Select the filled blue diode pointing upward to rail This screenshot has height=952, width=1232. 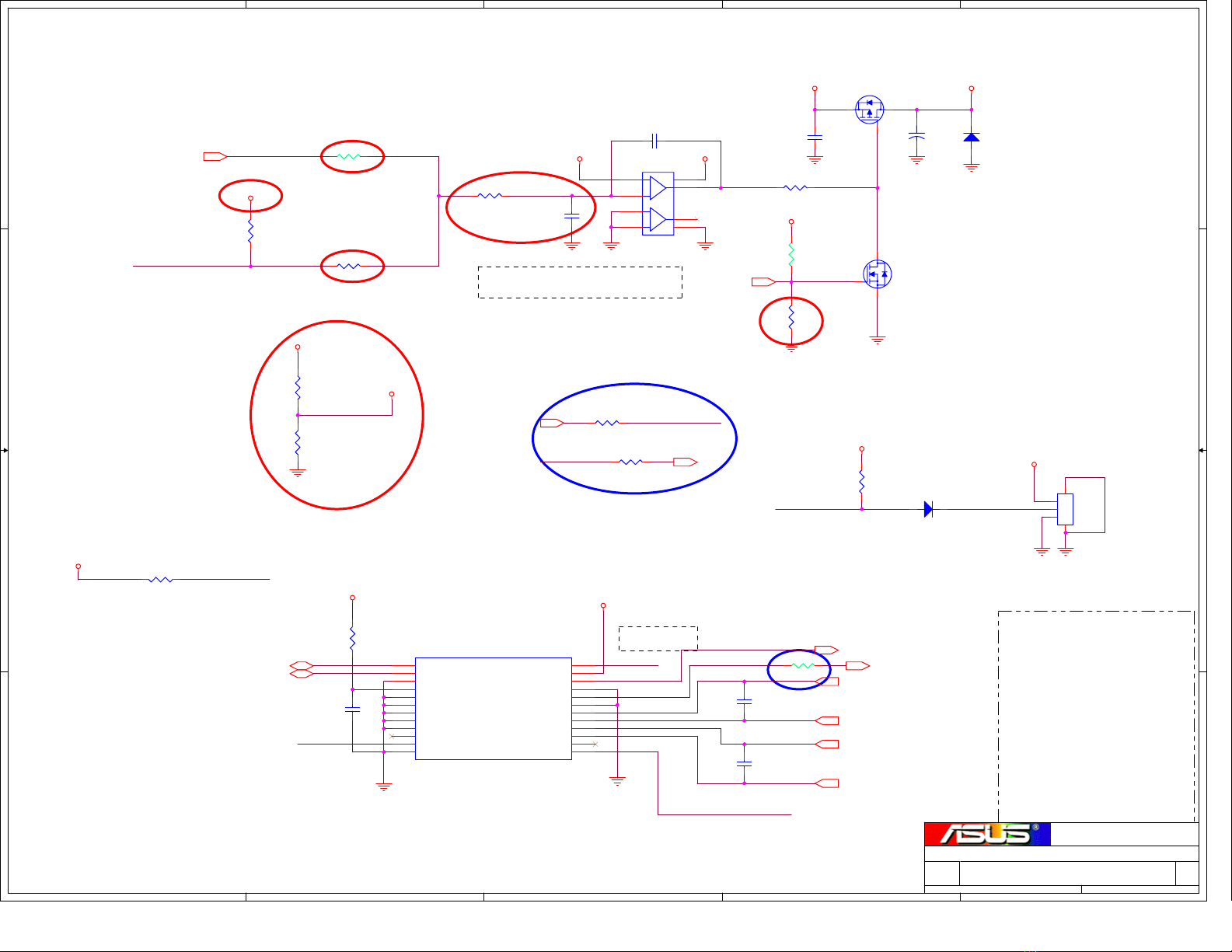tap(971, 137)
